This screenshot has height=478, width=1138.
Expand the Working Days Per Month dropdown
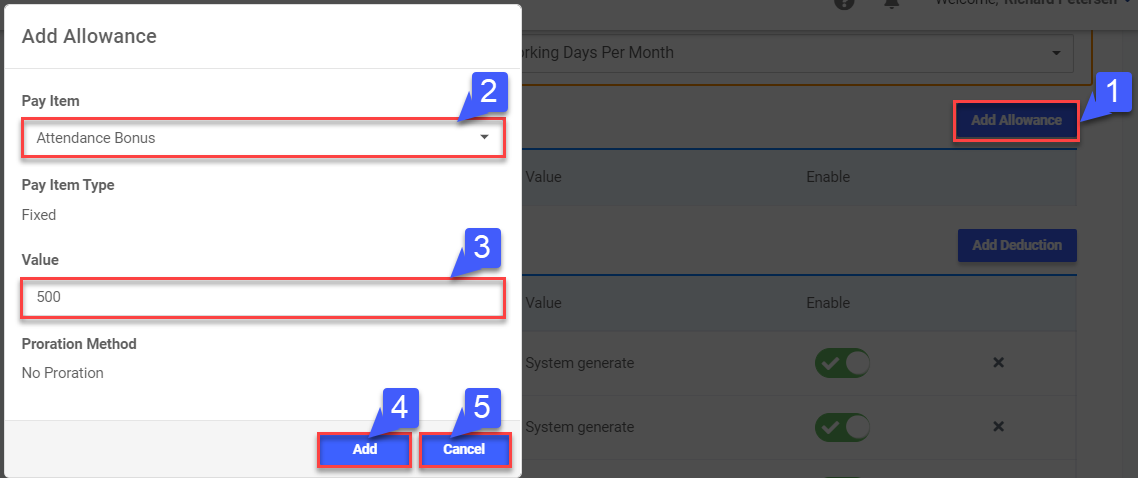pos(790,52)
